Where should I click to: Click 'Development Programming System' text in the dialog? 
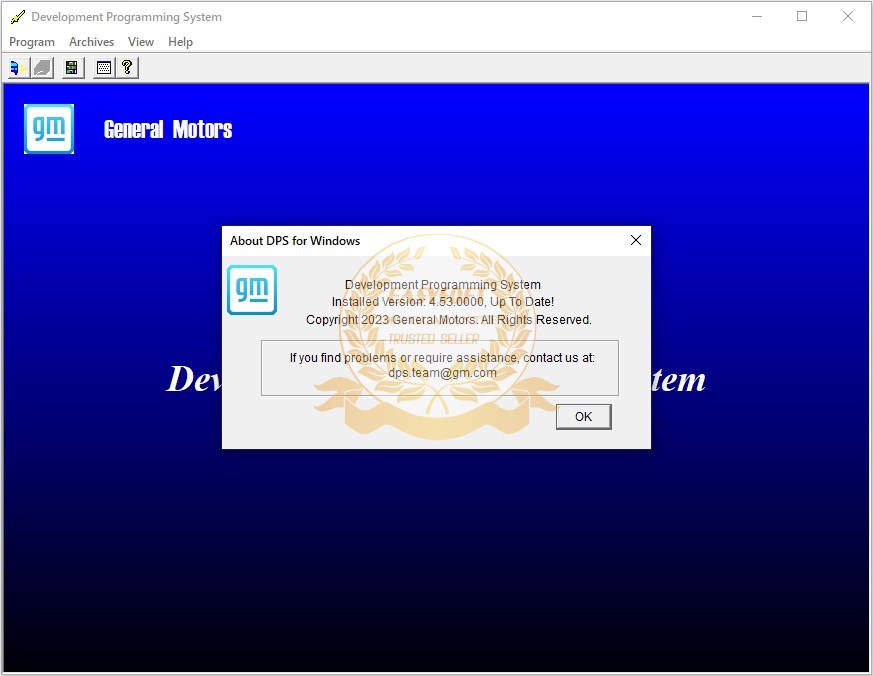[x=443, y=285]
